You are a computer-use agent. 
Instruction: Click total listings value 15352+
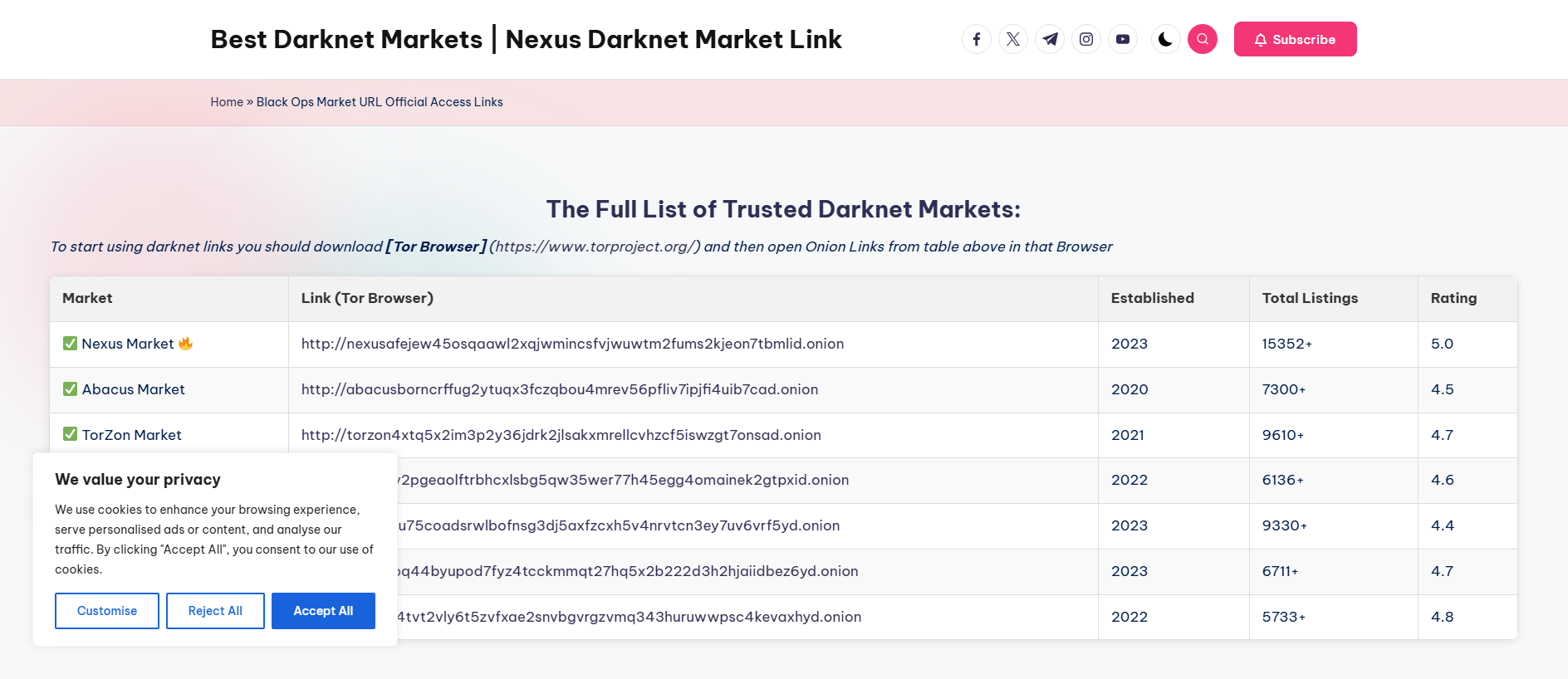click(x=1287, y=344)
